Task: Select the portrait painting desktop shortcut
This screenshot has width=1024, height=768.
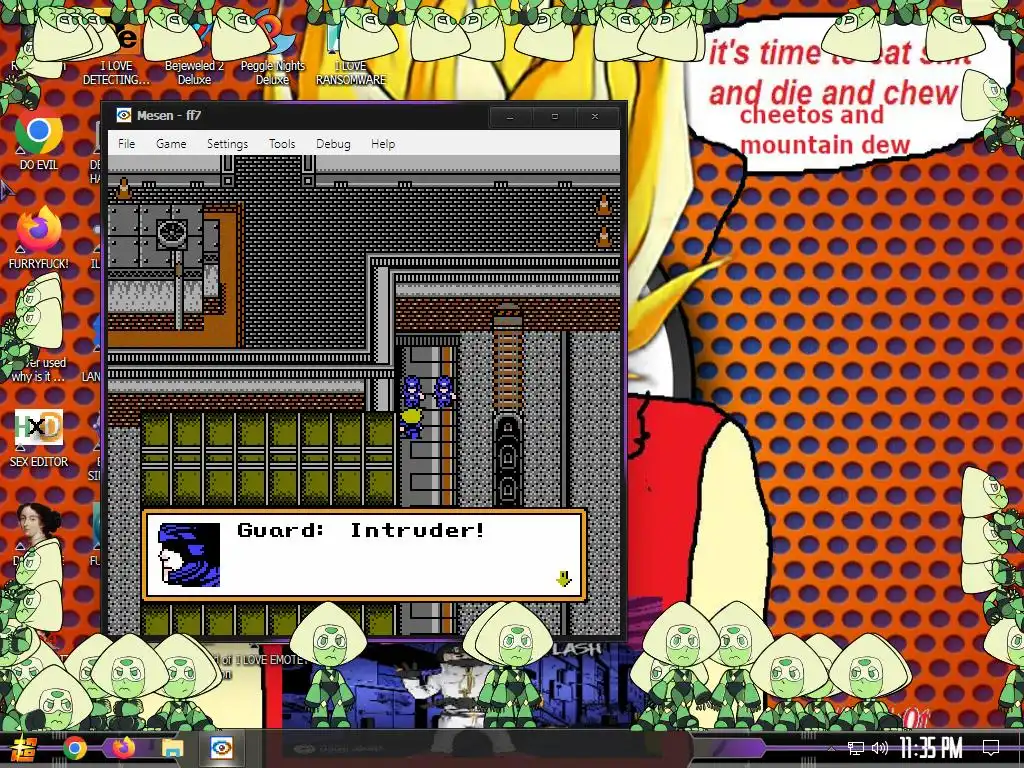Action: click(39, 532)
